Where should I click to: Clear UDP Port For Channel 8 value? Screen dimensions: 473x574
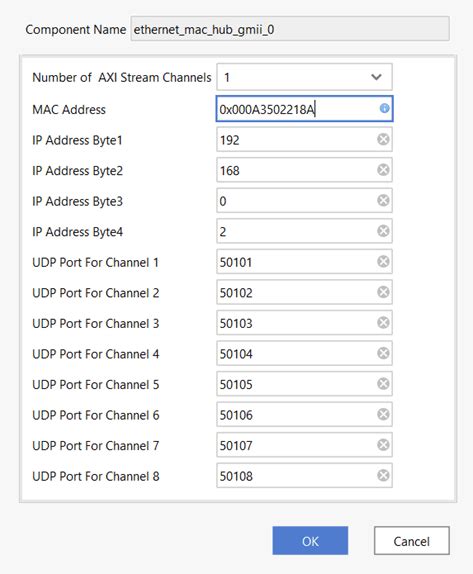pos(383,476)
